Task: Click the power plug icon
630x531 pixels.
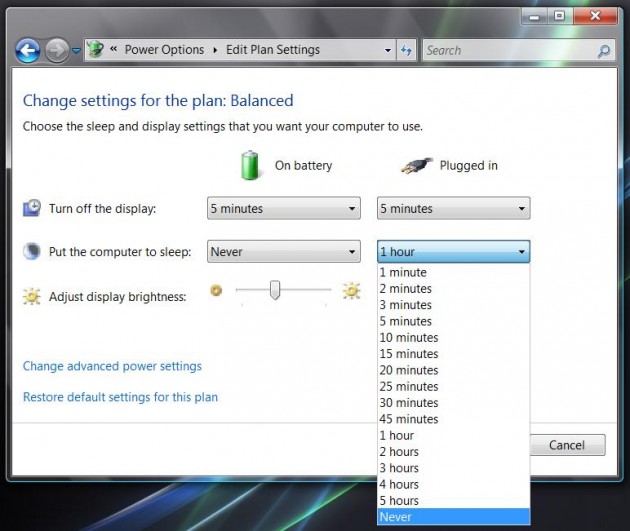Action: [417, 165]
